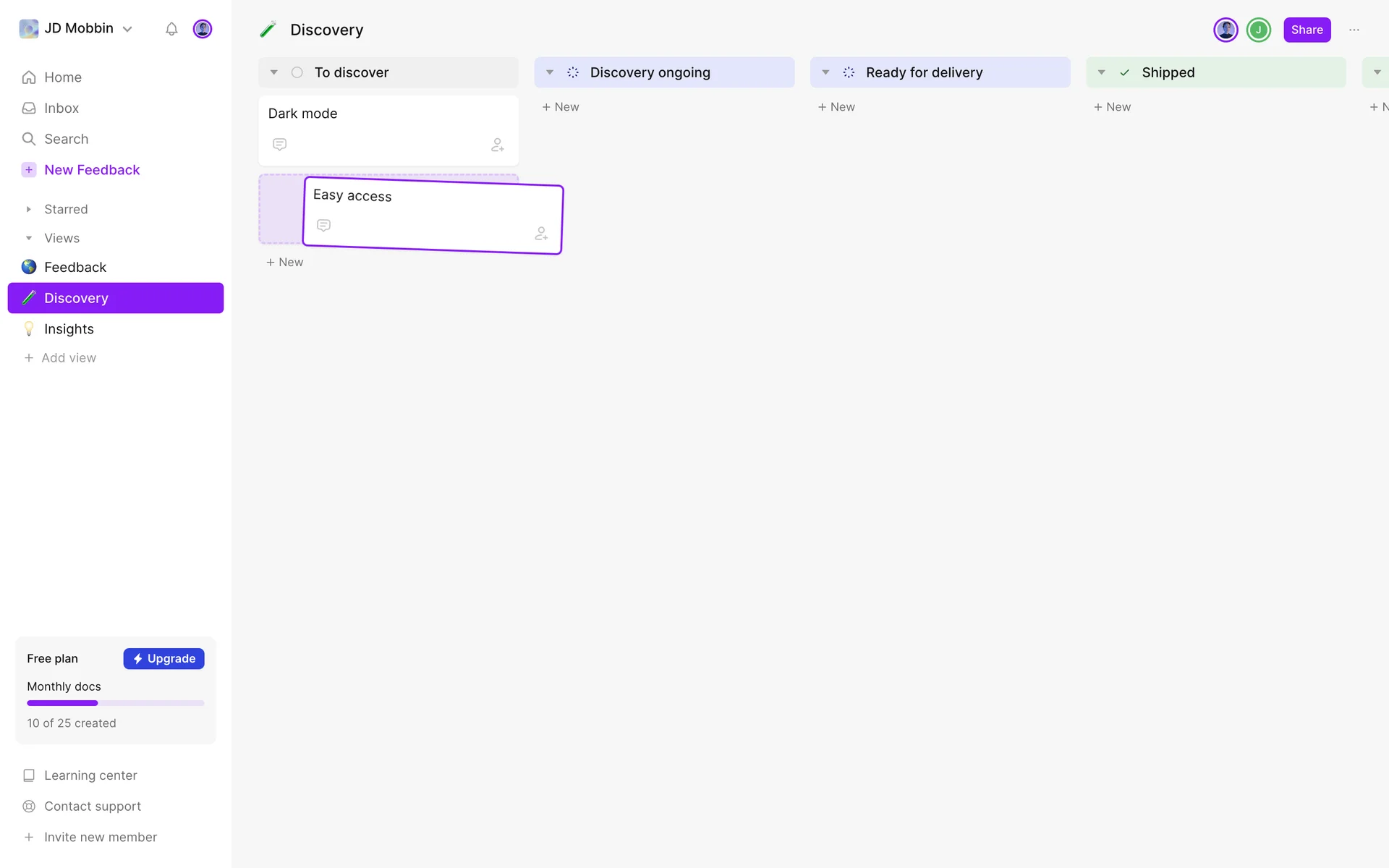Viewport: 1389px width, 868px height.
Task: Click the To discover status circle
Action: click(x=297, y=72)
